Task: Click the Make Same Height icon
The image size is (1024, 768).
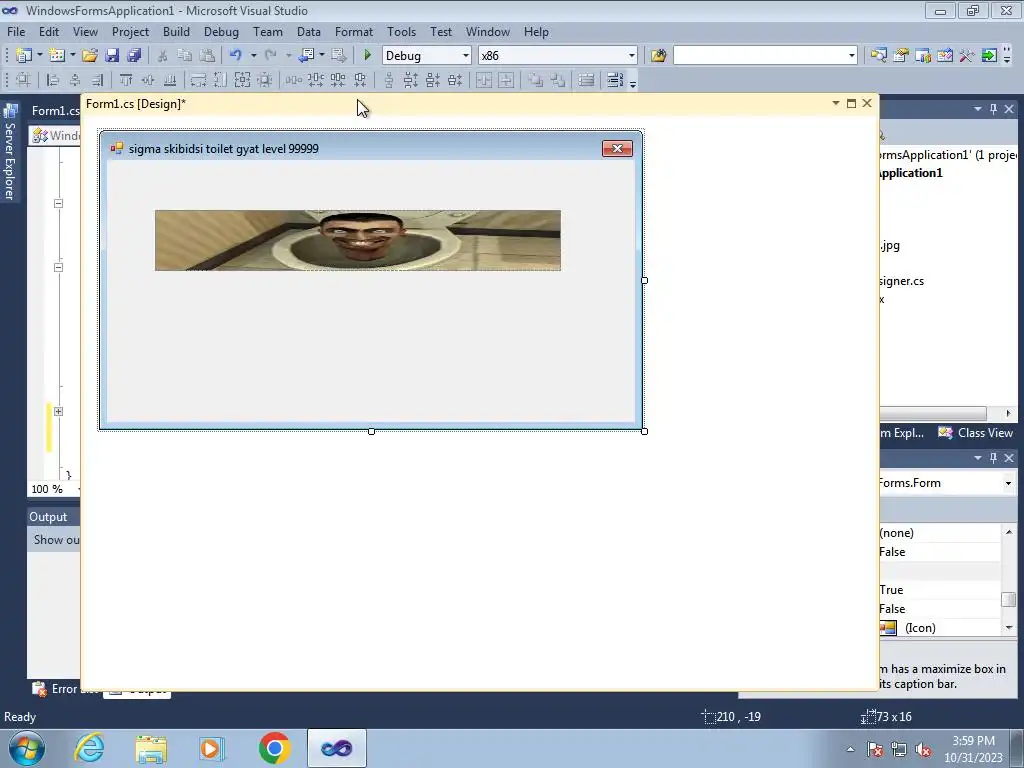Action: coord(220,80)
